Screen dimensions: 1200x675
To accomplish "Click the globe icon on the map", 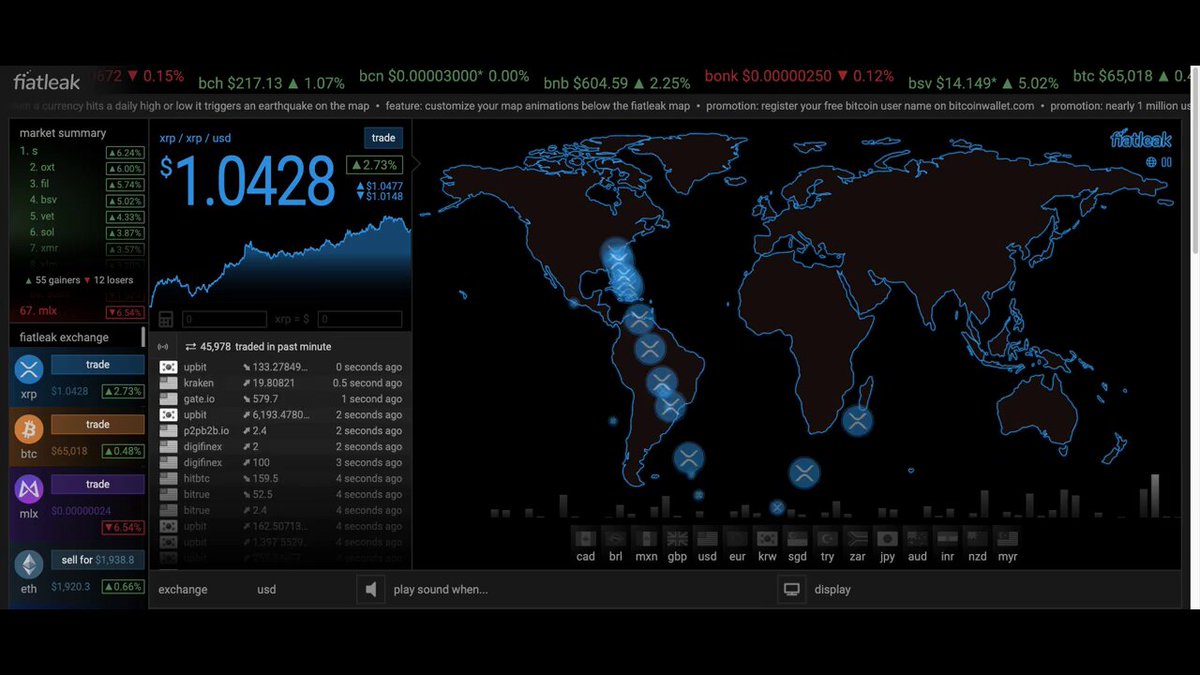I will (x=1152, y=162).
